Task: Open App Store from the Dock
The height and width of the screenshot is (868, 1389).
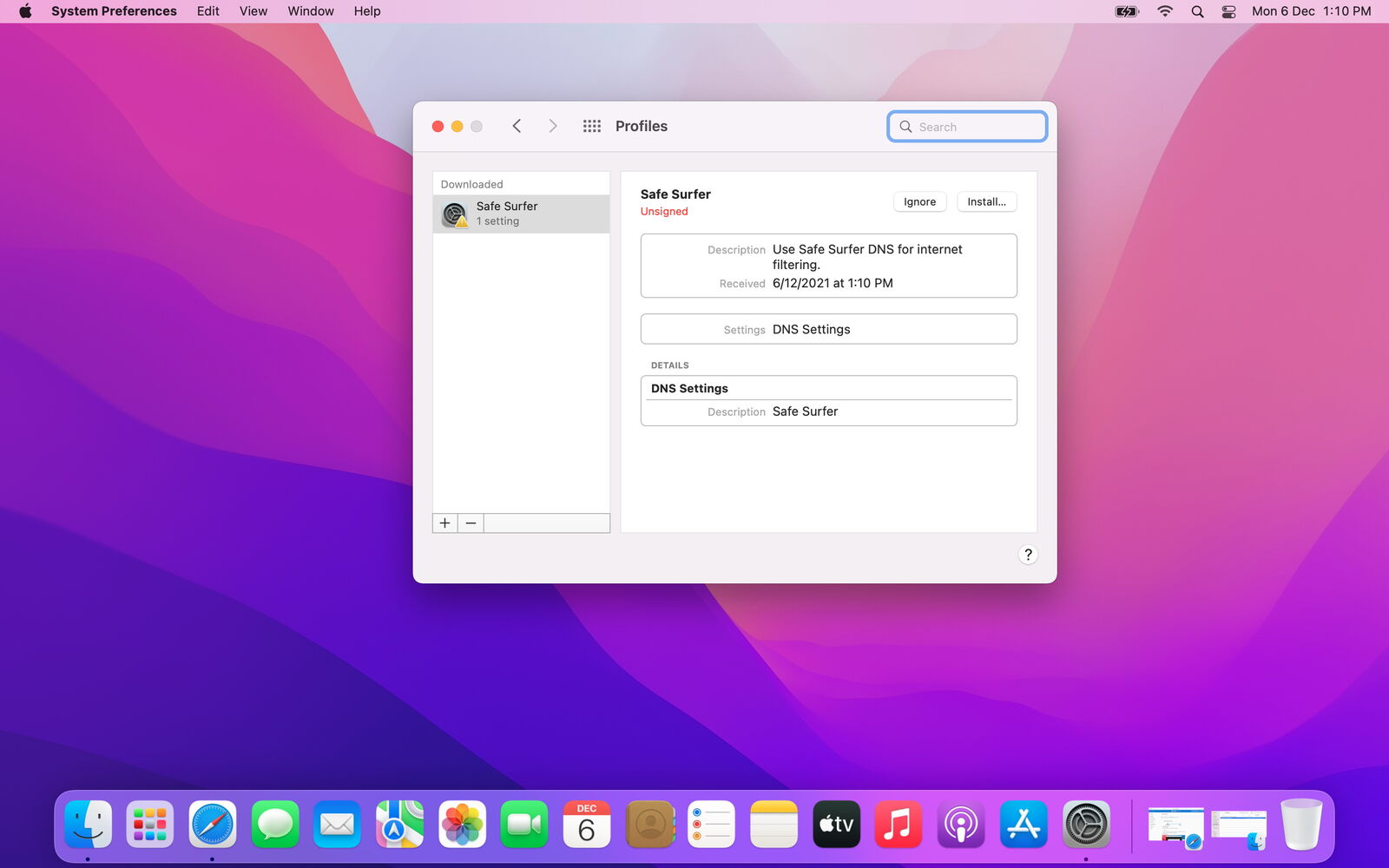Action: click(x=1024, y=824)
